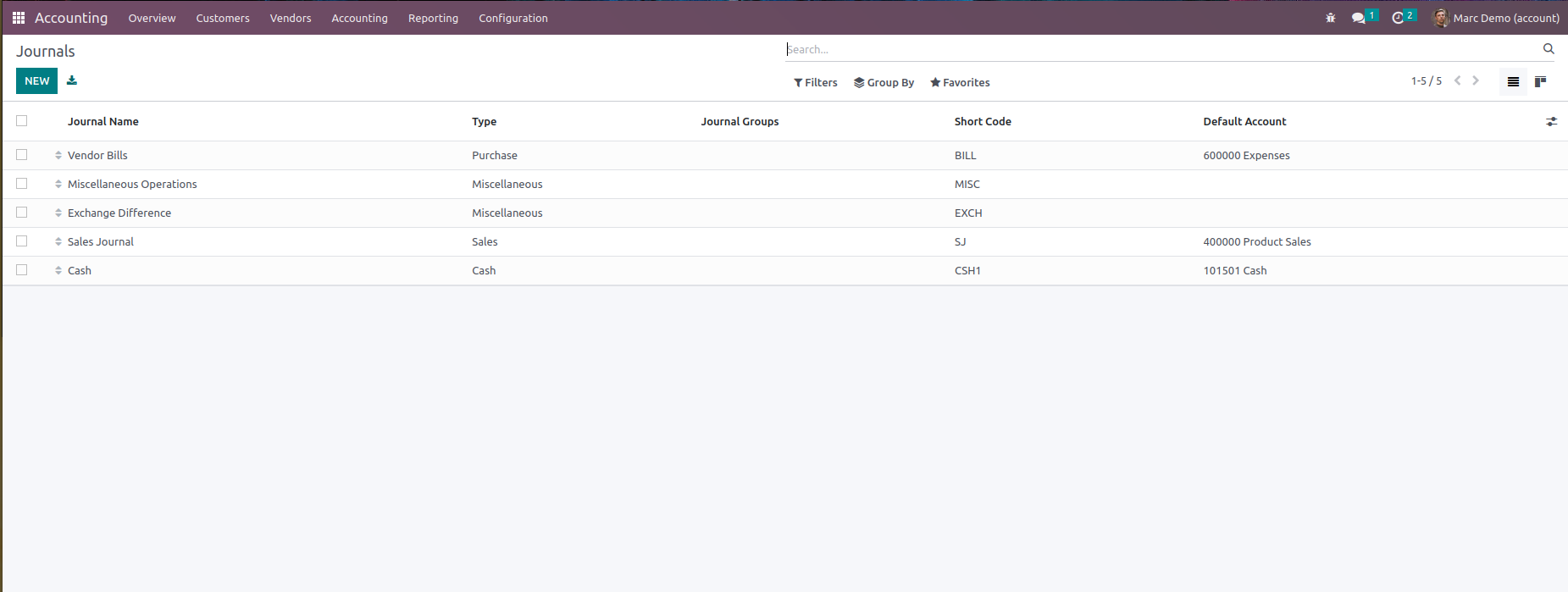The width and height of the screenshot is (1568, 592).
Task: Open the Favorites dropdown
Action: [960, 83]
